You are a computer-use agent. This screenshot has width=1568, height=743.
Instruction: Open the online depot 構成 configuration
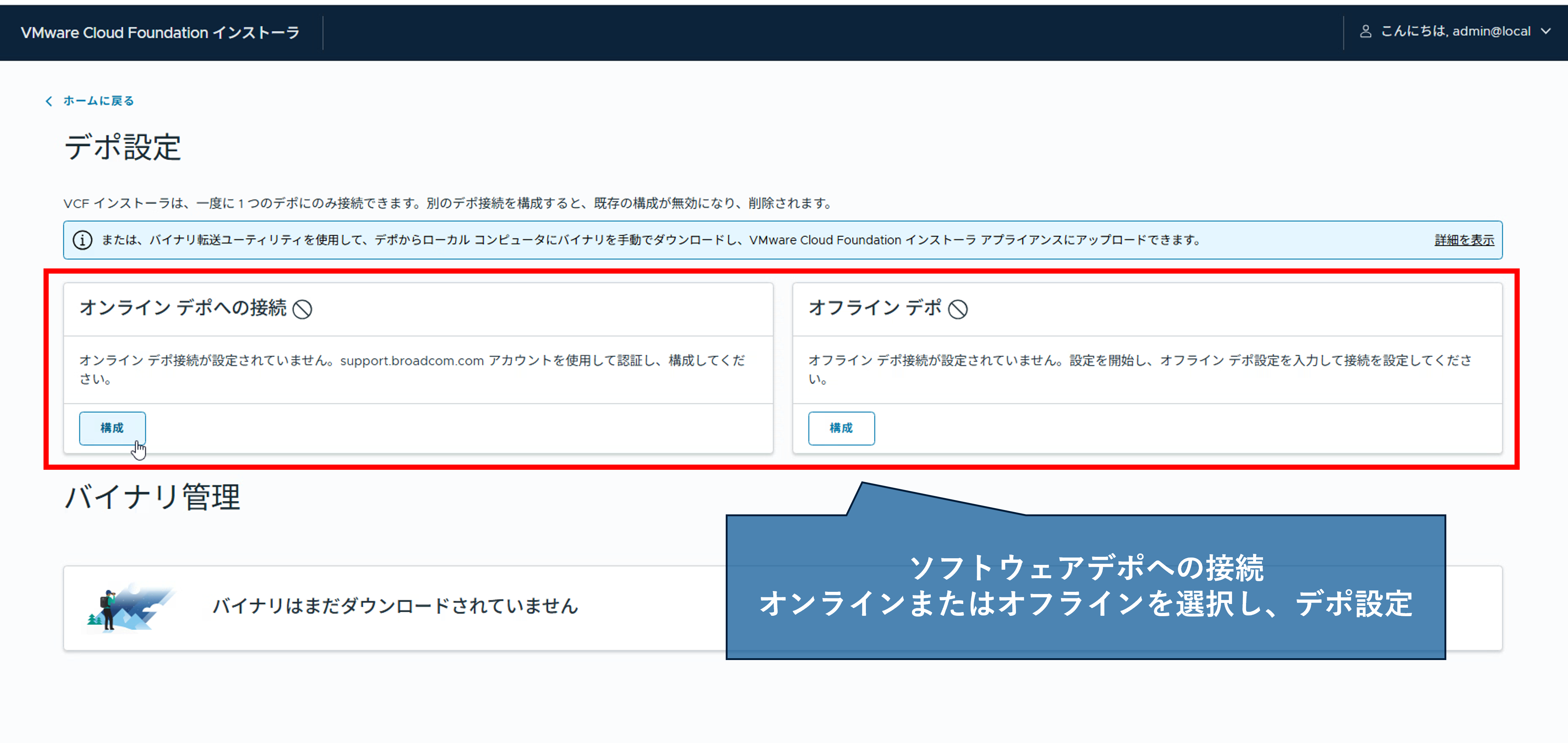click(112, 428)
